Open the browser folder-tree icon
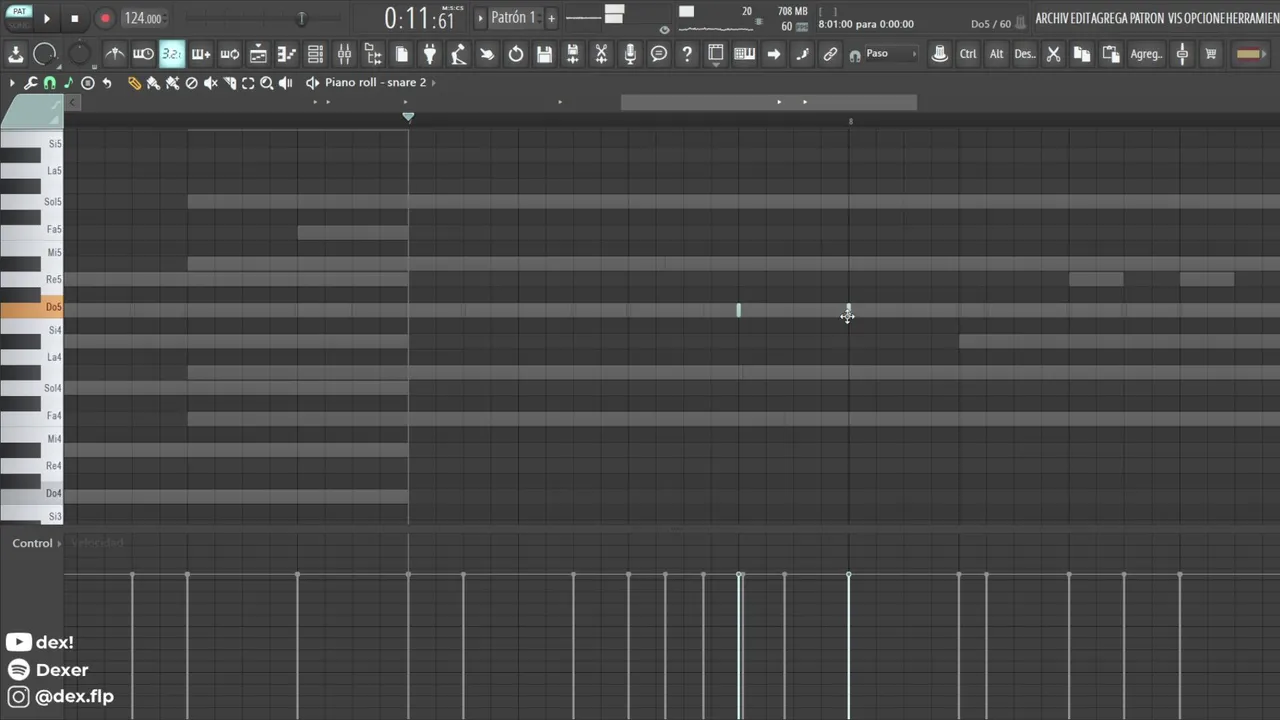Viewport: 1280px width, 720px height. point(373,54)
